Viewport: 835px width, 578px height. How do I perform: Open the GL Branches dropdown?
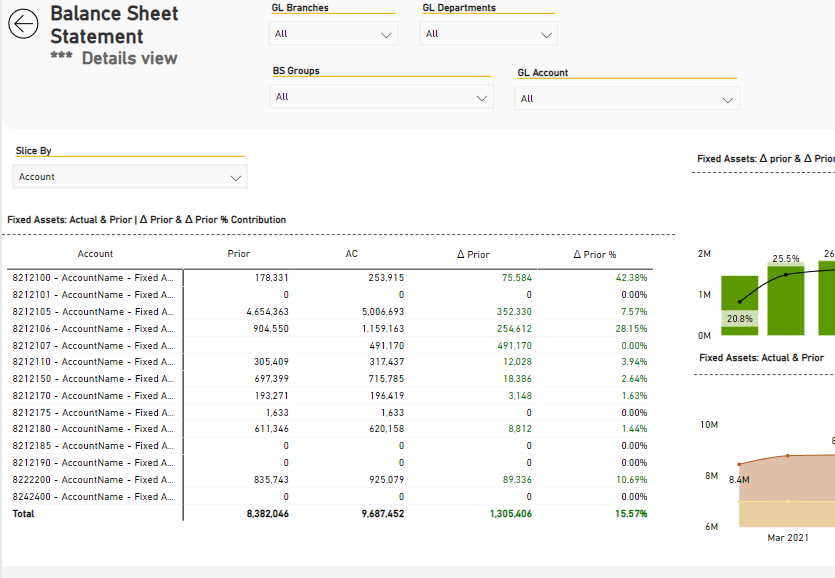click(334, 34)
